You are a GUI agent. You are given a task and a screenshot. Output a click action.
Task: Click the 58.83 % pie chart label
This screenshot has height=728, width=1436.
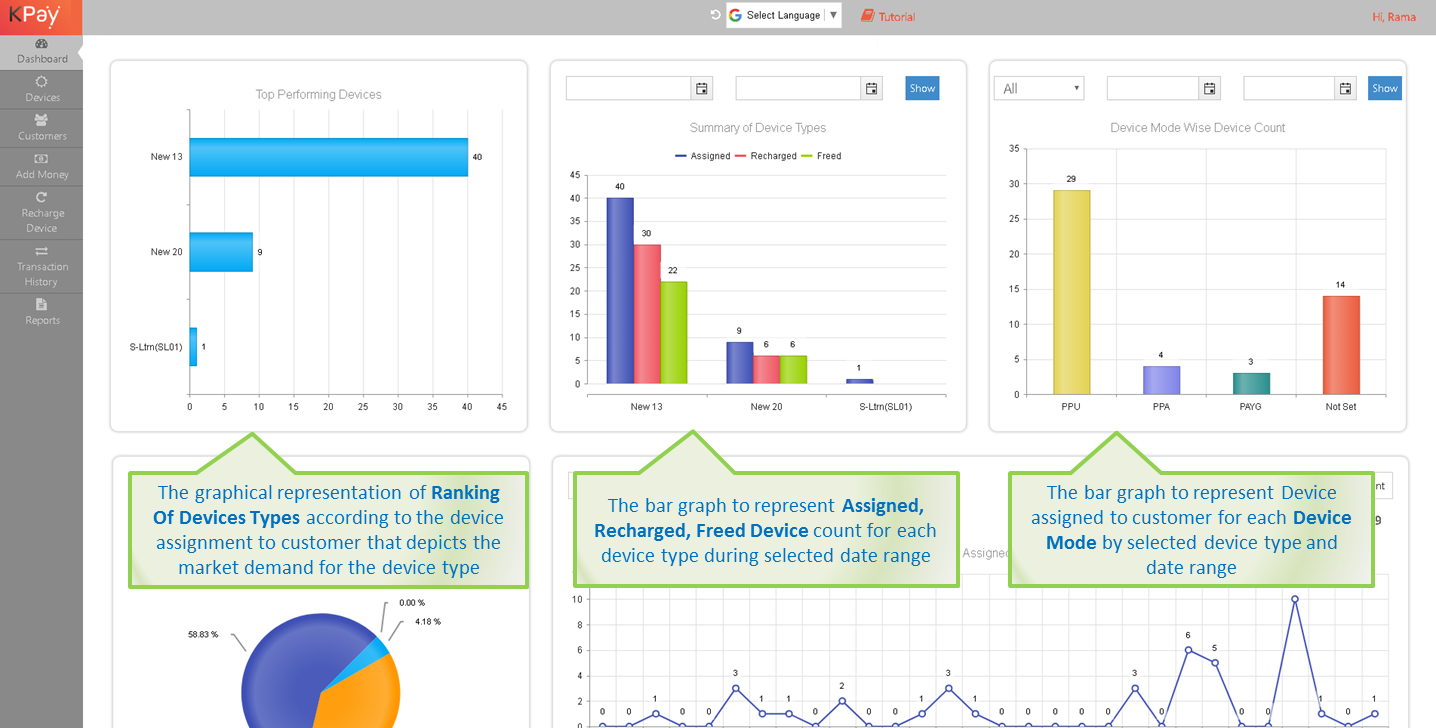[x=203, y=634]
